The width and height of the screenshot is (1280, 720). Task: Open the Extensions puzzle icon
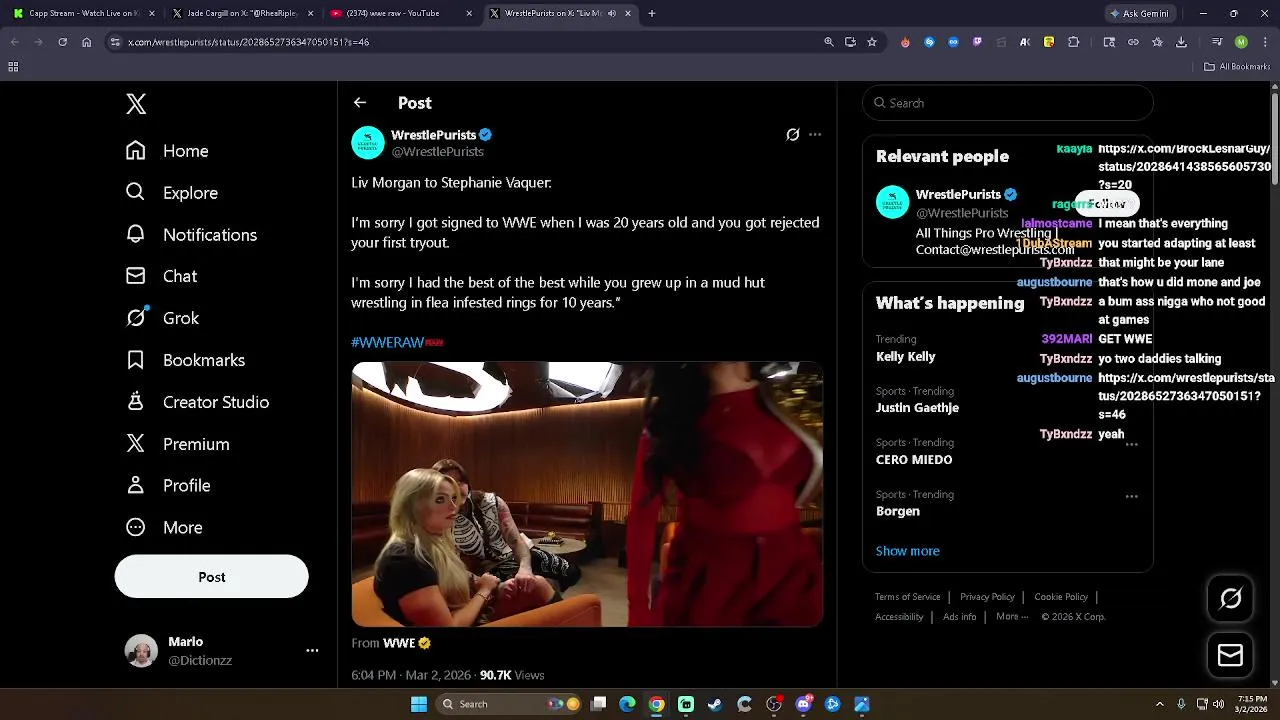1073,42
